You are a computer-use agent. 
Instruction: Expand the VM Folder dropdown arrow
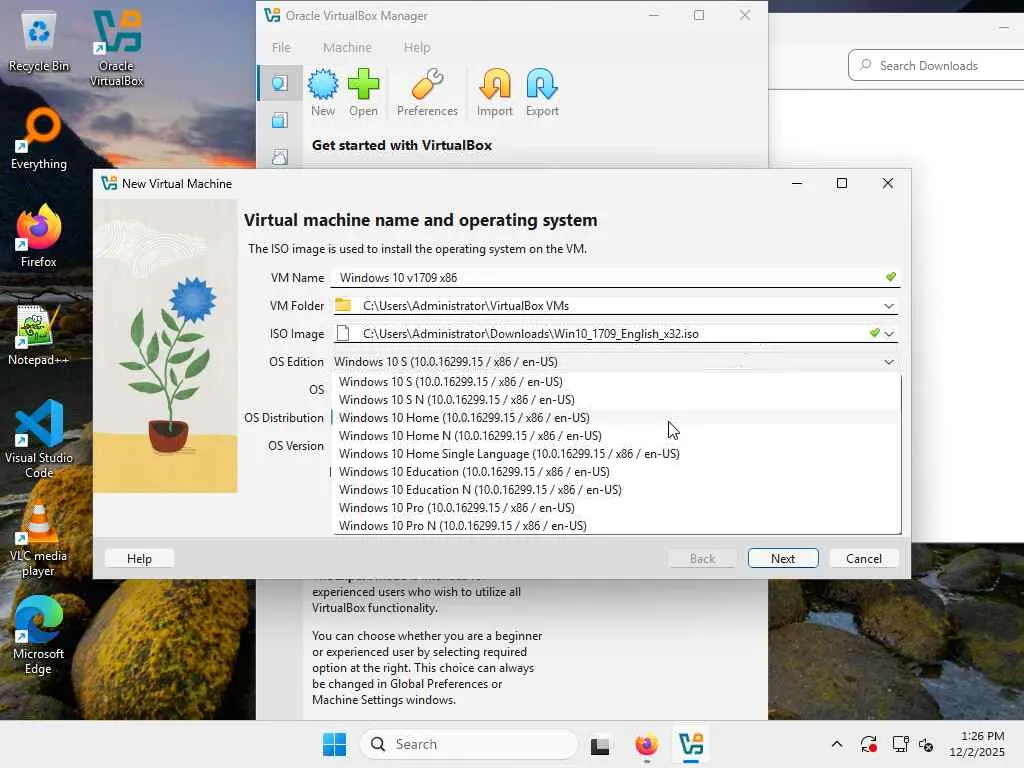(889, 306)
